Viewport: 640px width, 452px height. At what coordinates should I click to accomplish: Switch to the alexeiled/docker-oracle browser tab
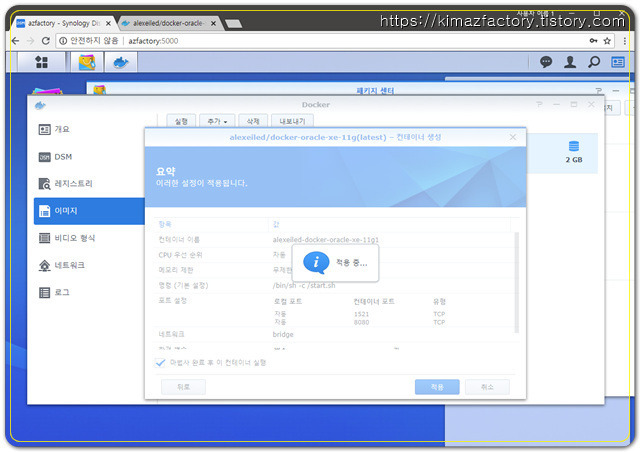(168, 23)
